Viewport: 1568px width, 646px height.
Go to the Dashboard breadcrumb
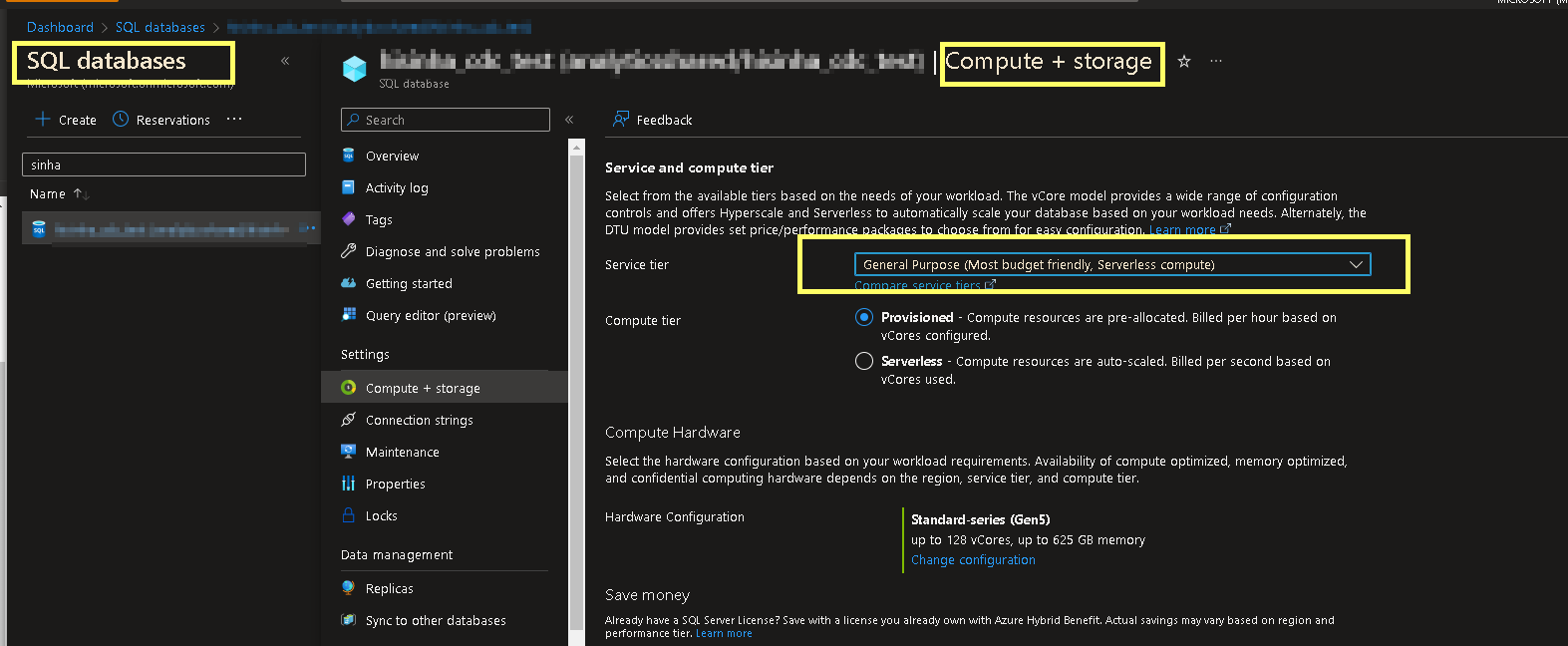coord(60,27)
